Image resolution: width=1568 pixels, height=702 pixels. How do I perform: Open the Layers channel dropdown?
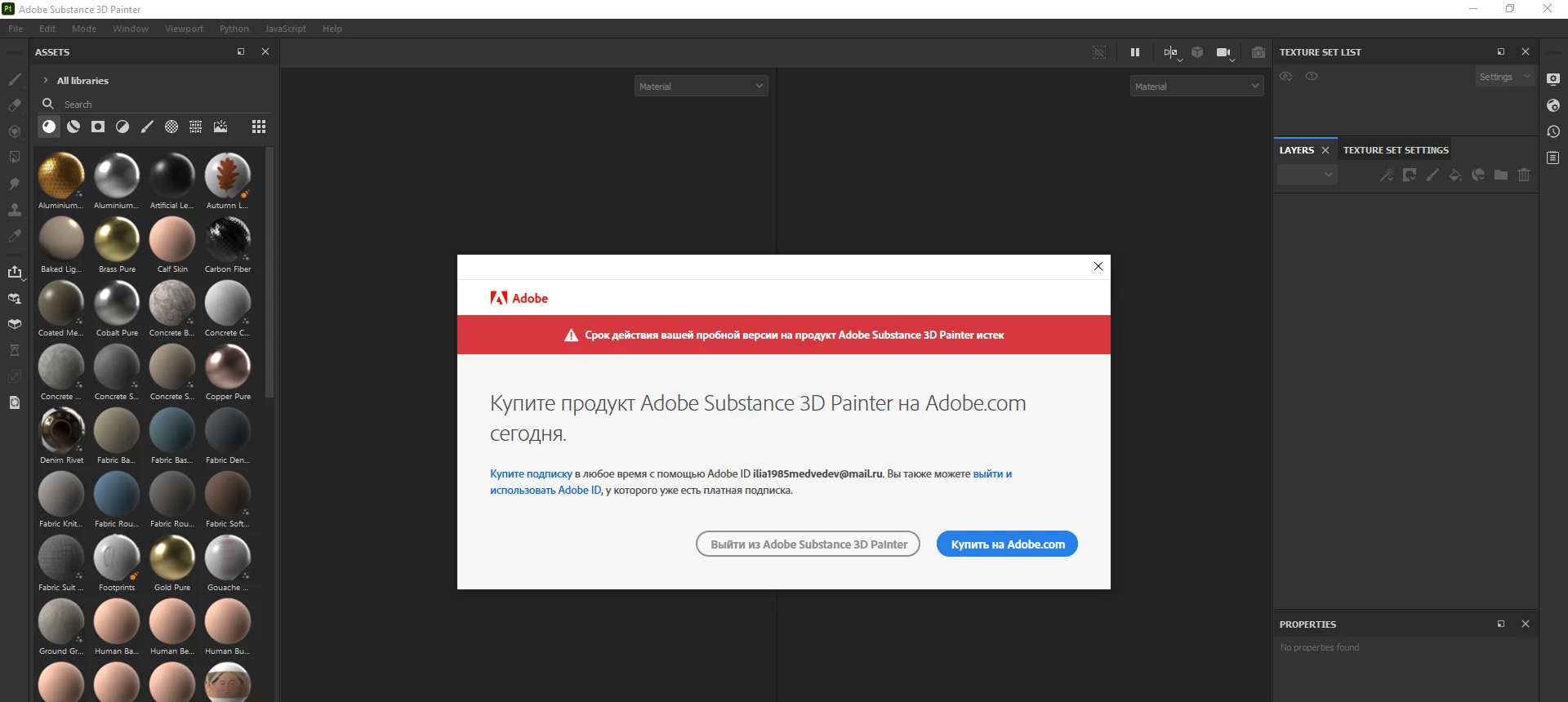(x=1307, y=175)
